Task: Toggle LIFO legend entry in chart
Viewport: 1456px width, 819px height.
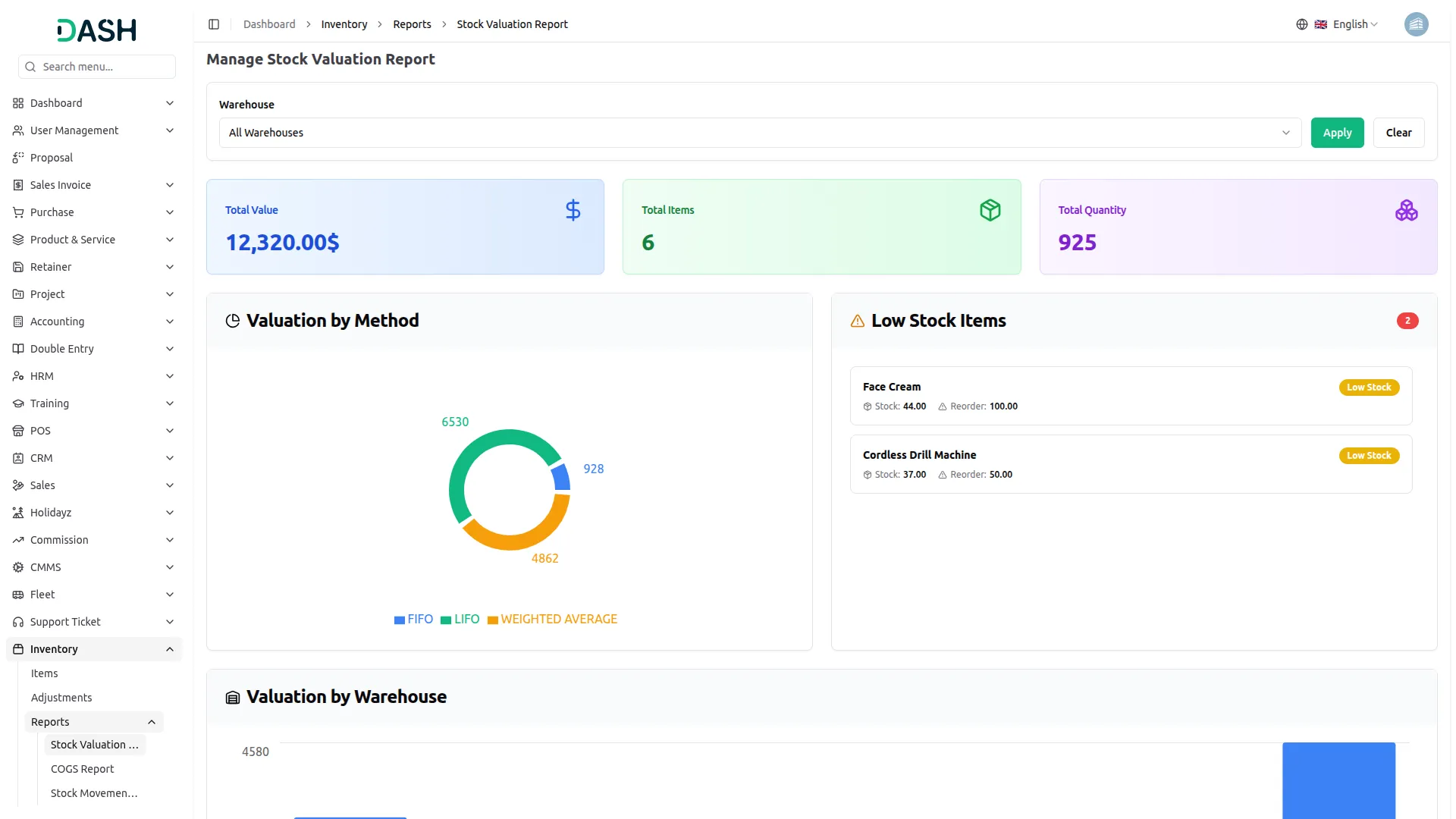Action: pos(460,619)
